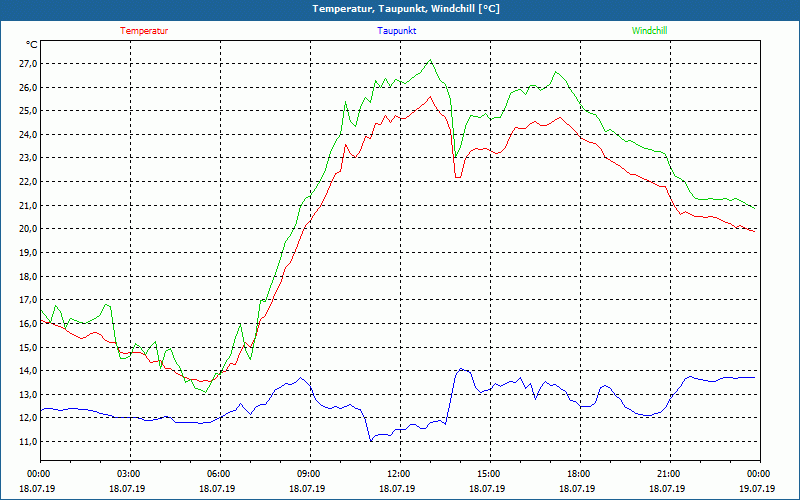Screen dimensions: 800x500
Task: Click the blue Taupunkt legend label
Action: tap(396, 31)
